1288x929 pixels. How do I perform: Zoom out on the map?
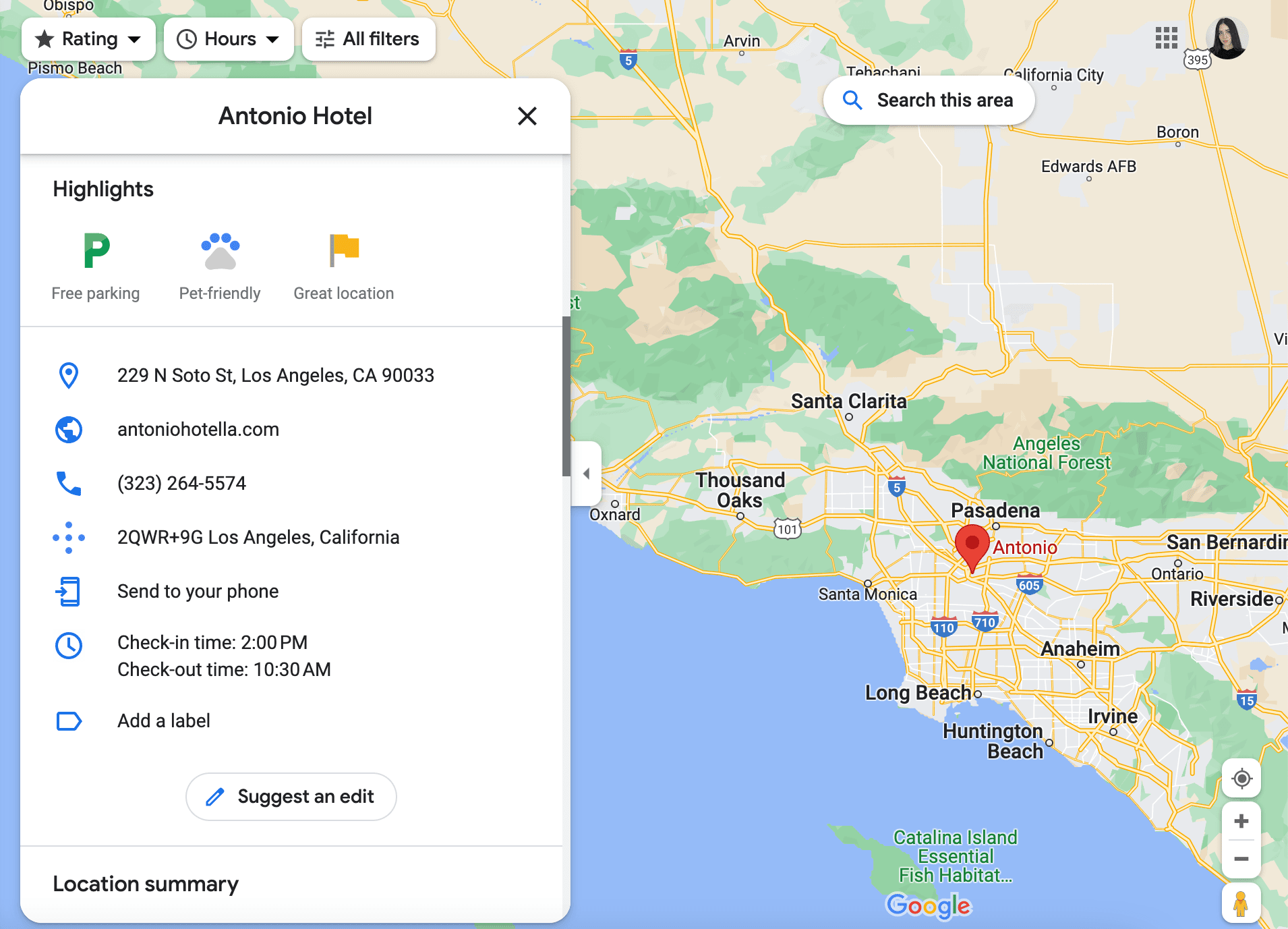click(x=1241, y=859)
